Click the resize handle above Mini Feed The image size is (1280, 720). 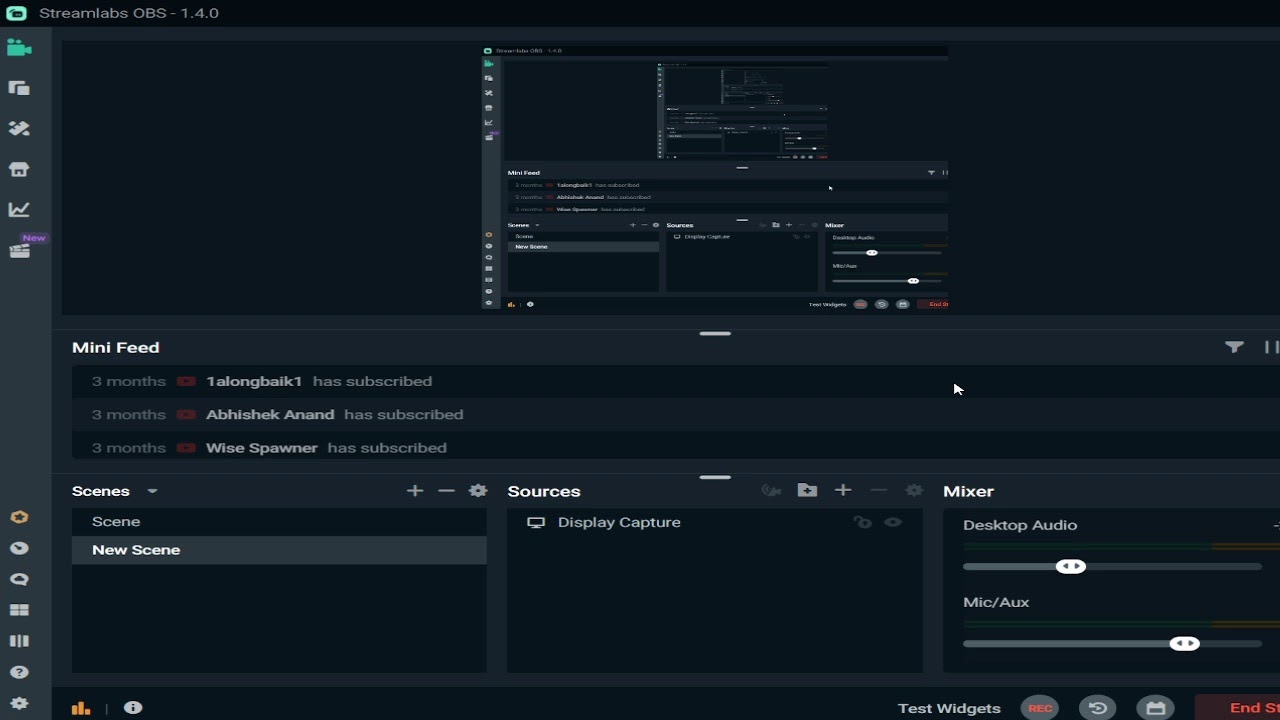[x=715, y=333]
